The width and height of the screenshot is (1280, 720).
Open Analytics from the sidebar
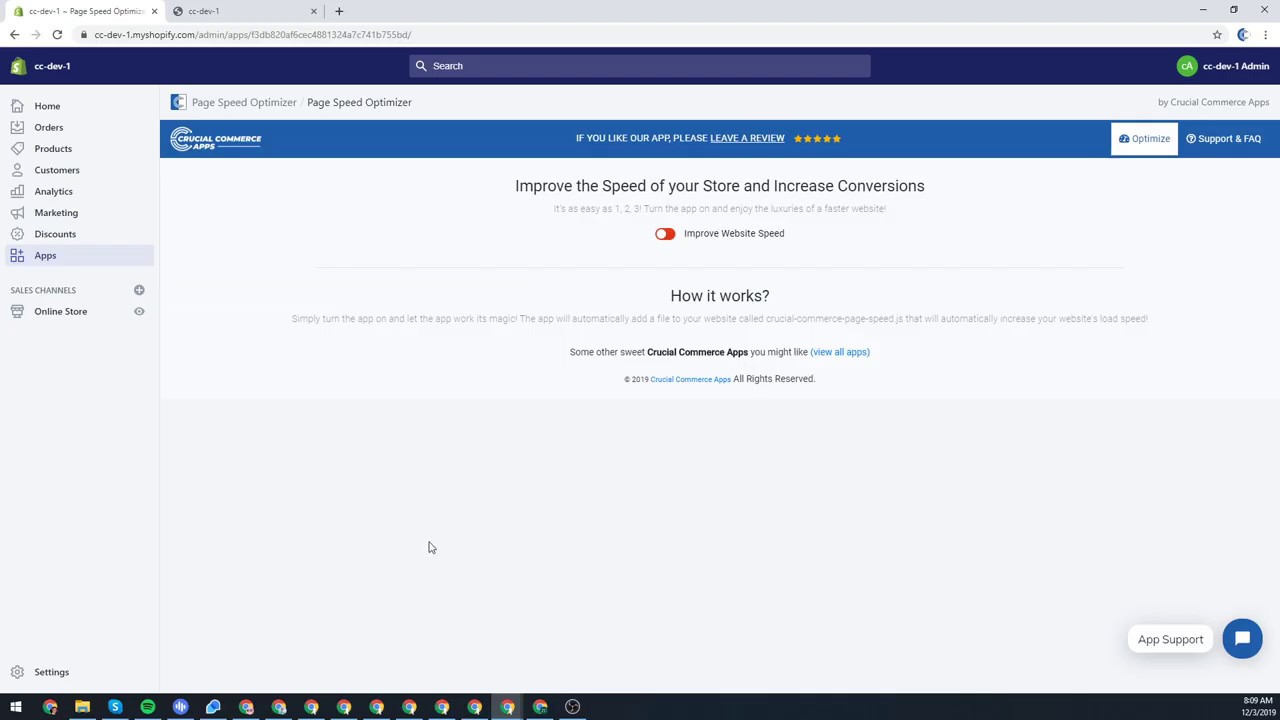click(53, 191)
